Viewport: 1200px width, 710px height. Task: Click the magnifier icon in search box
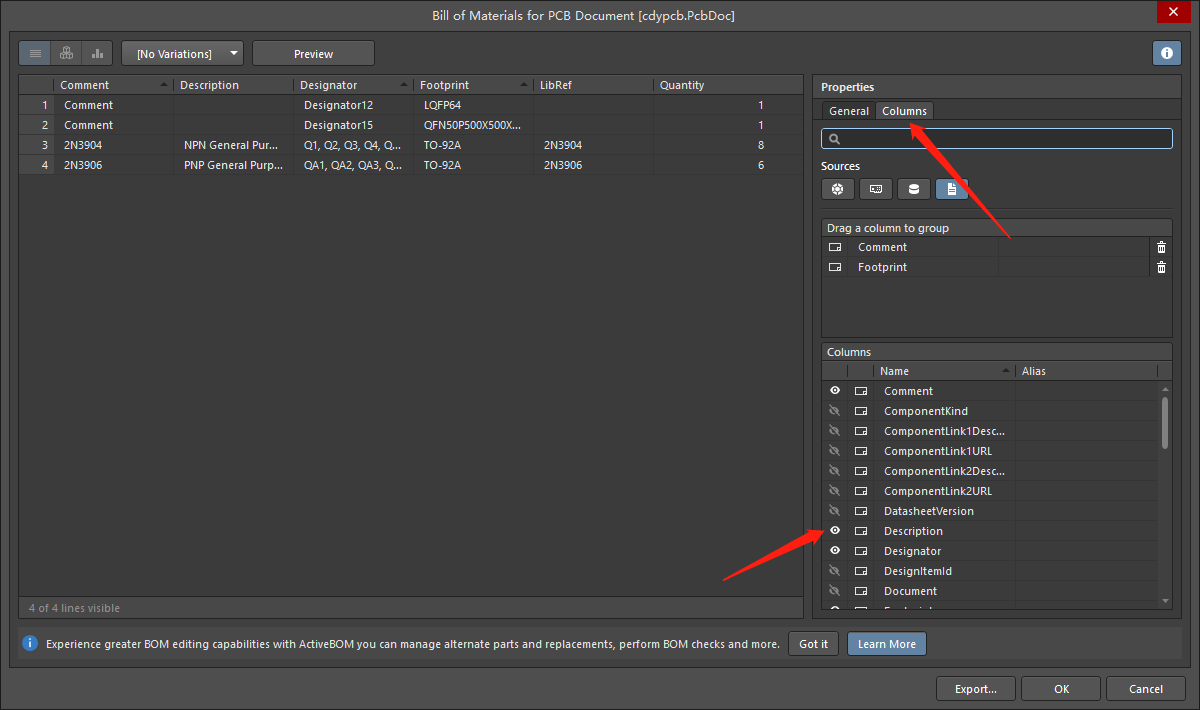(x=835, y=139)
